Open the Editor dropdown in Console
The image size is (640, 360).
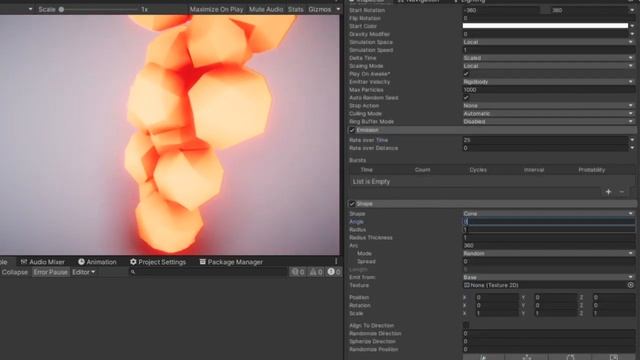pos(84,272)
